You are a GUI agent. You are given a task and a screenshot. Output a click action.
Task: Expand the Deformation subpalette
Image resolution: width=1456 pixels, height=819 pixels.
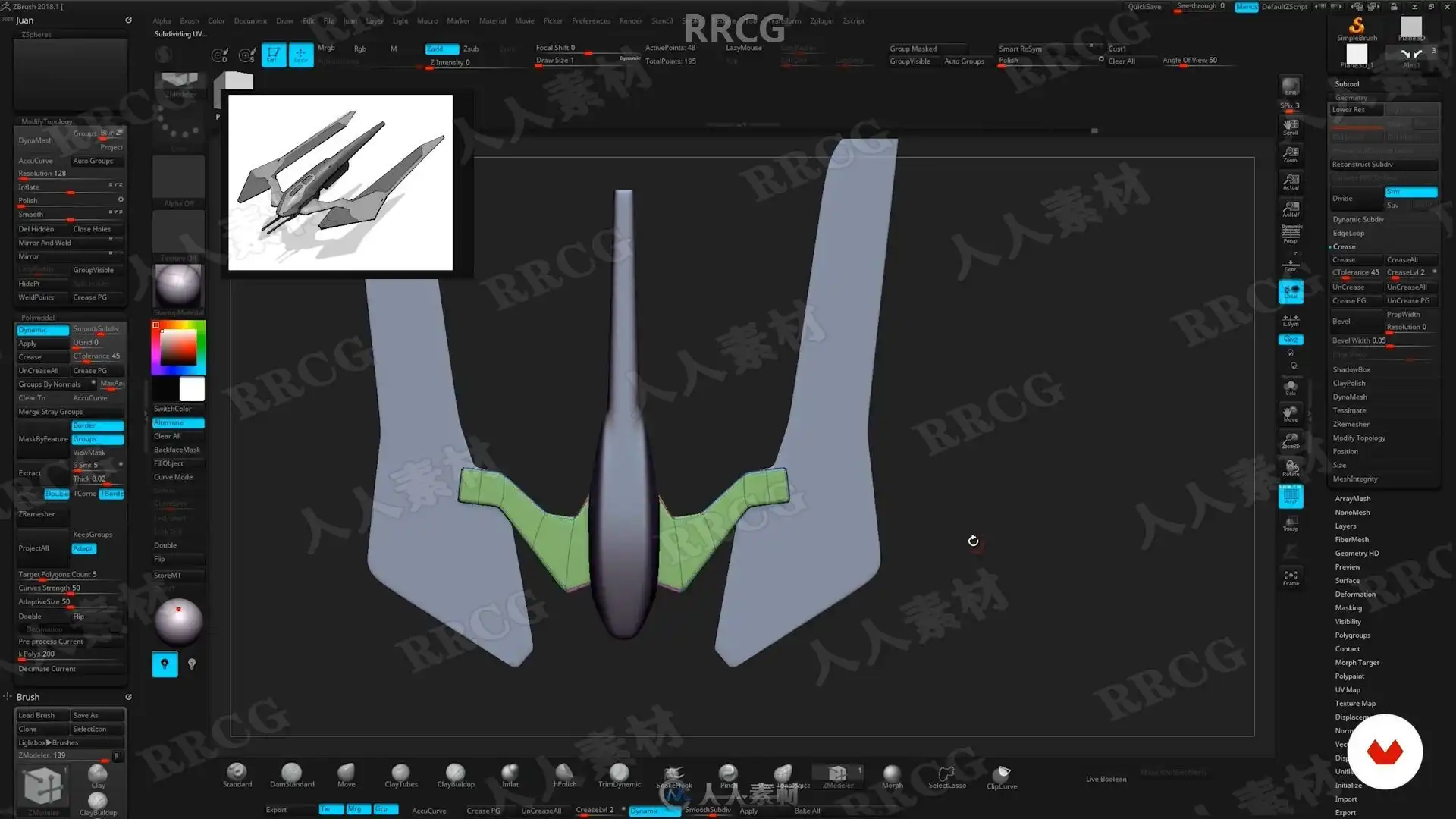(x=1354, y=595)
